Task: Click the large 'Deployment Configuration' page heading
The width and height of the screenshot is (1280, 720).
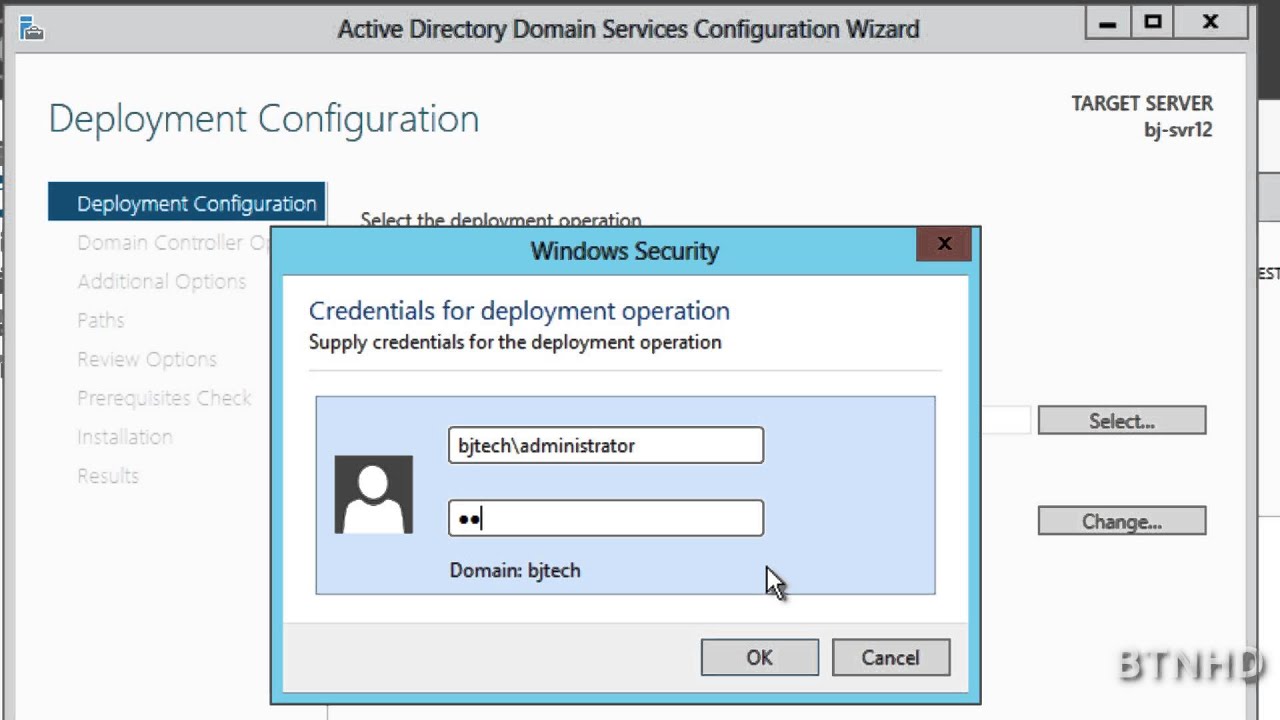Action: point(264,119)
